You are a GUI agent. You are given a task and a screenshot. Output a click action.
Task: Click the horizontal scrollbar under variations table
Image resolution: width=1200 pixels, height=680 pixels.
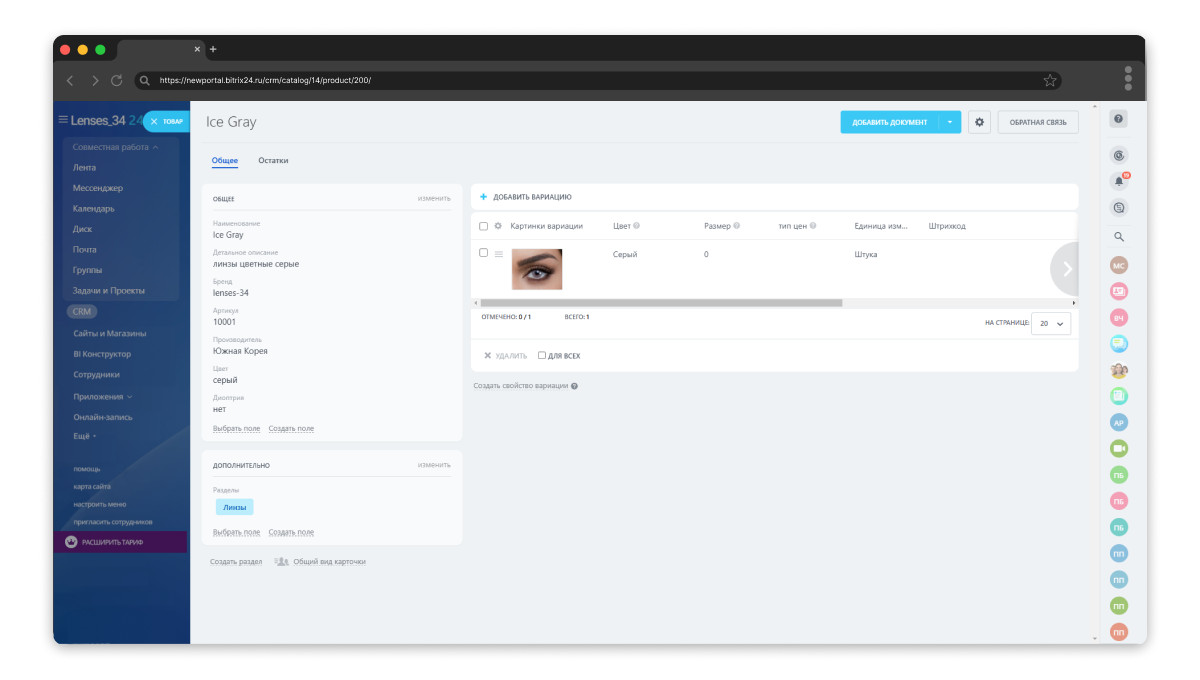click(661, 302)
